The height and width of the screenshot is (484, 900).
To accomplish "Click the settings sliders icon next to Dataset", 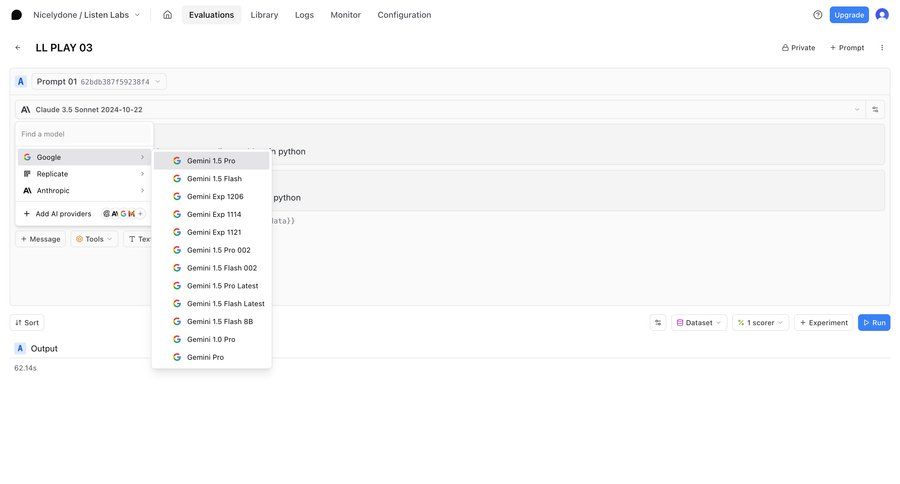I will point(658,323).
